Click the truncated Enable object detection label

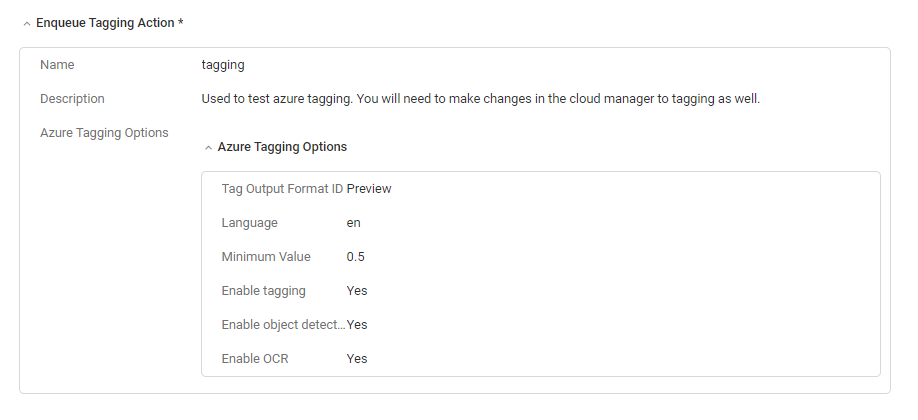pos(283,325)
